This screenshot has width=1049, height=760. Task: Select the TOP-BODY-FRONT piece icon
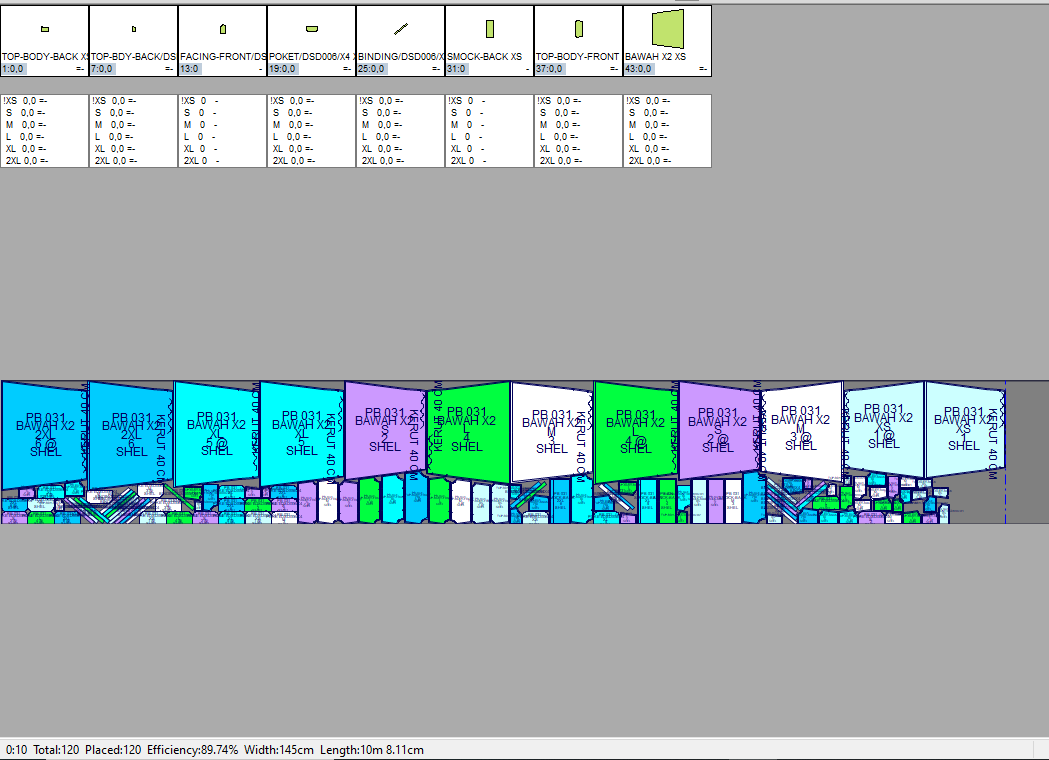(578, 28)
